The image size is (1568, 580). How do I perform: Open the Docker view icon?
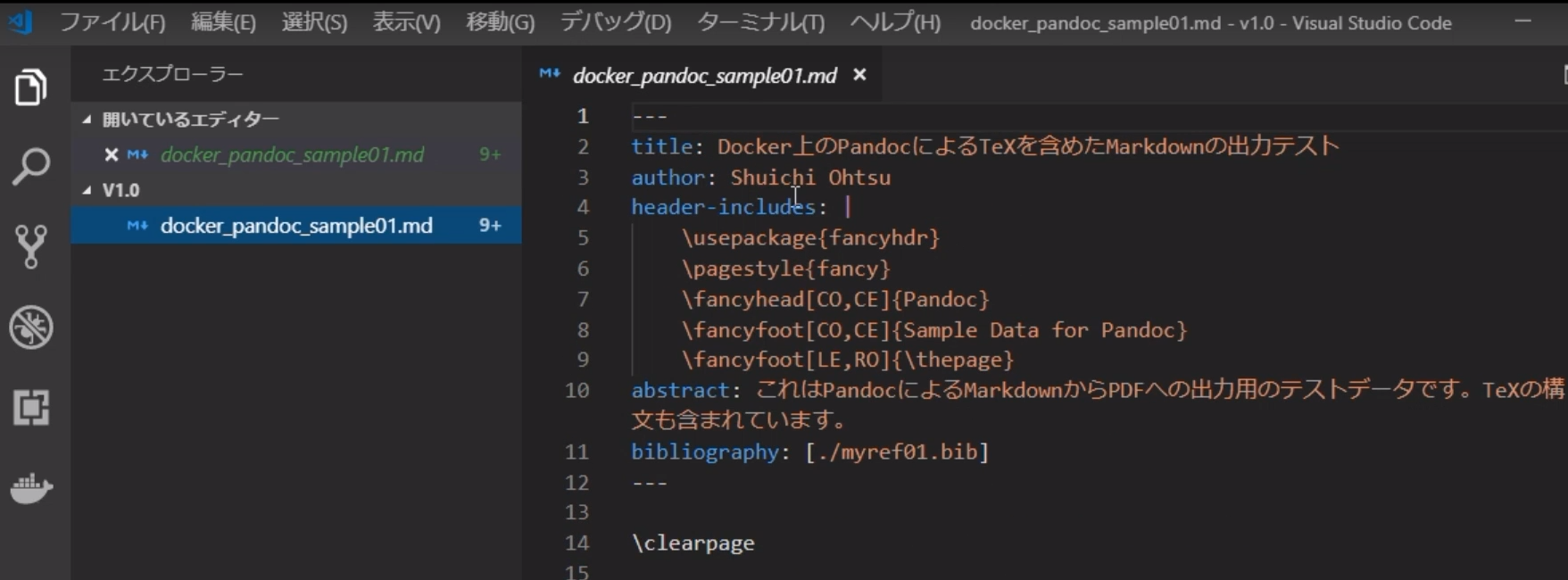(31, 487)
